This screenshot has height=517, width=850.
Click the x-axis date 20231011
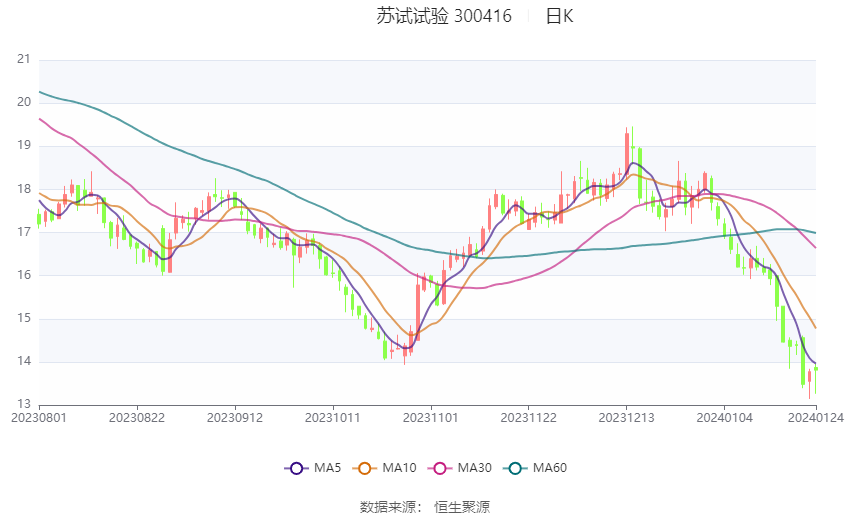[333, 418]
